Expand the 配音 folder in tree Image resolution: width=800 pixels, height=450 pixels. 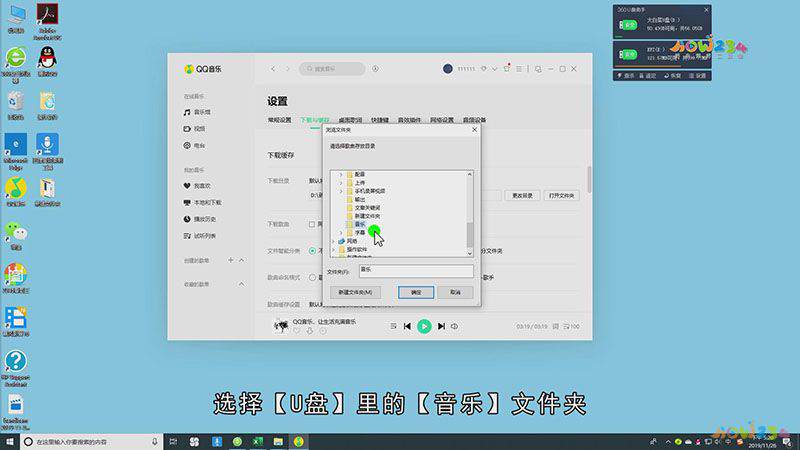point(341,174)
